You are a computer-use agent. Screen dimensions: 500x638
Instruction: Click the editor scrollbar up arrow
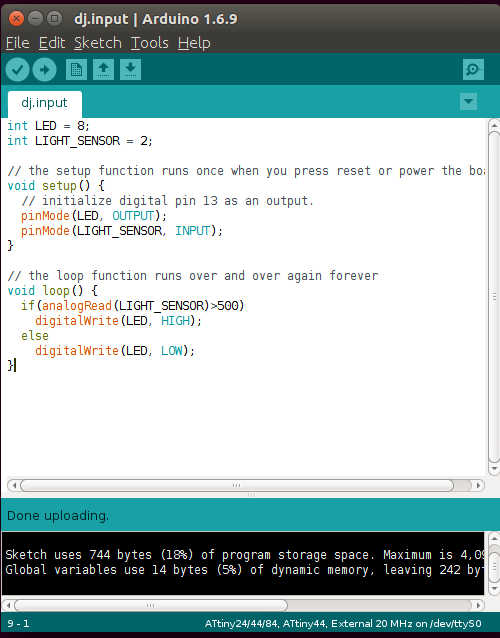[494, 125]
